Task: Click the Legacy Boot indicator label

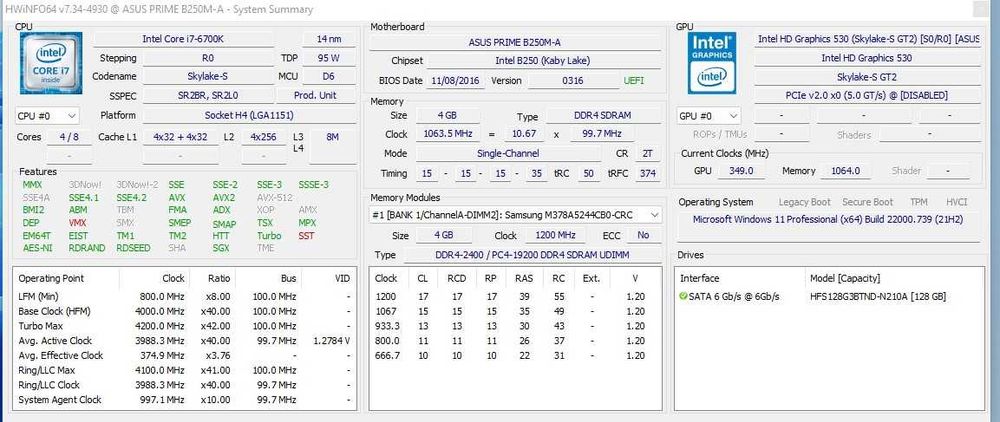Action: pos(804,202)
